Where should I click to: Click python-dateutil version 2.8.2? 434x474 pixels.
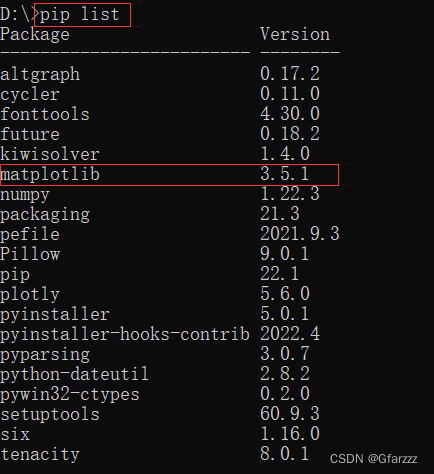[x=285, y=374]
